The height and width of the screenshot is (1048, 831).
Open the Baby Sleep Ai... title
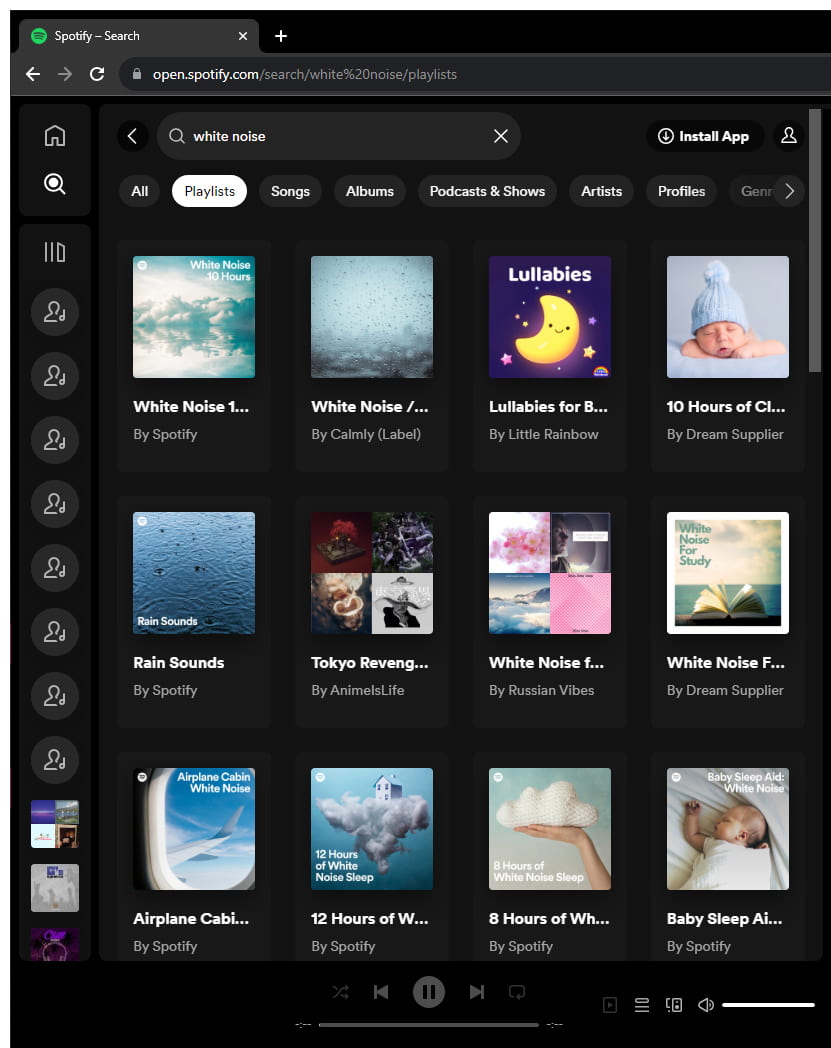724,918
